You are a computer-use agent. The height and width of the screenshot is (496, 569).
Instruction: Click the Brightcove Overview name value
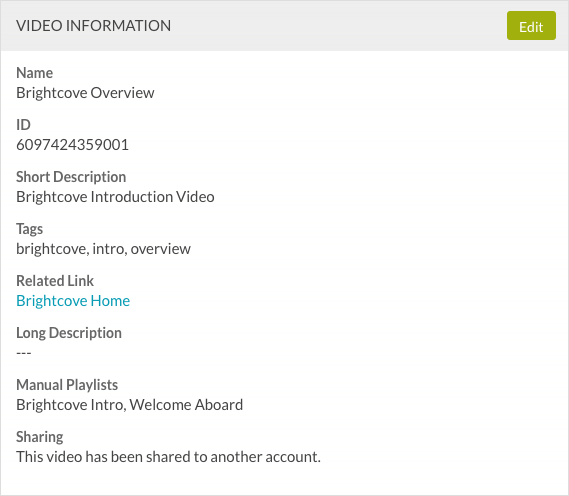pyautogui.click(x=85, y=93)
